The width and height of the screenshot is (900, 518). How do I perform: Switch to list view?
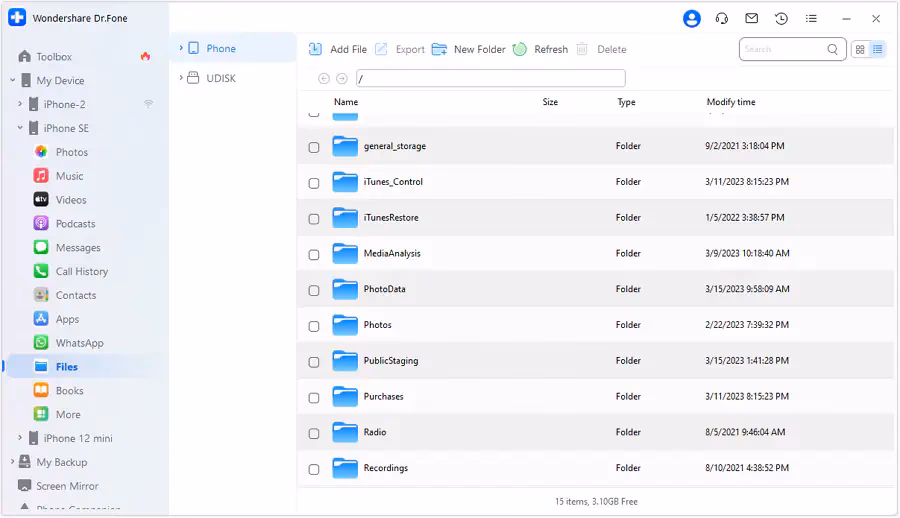tap(878, 49)
